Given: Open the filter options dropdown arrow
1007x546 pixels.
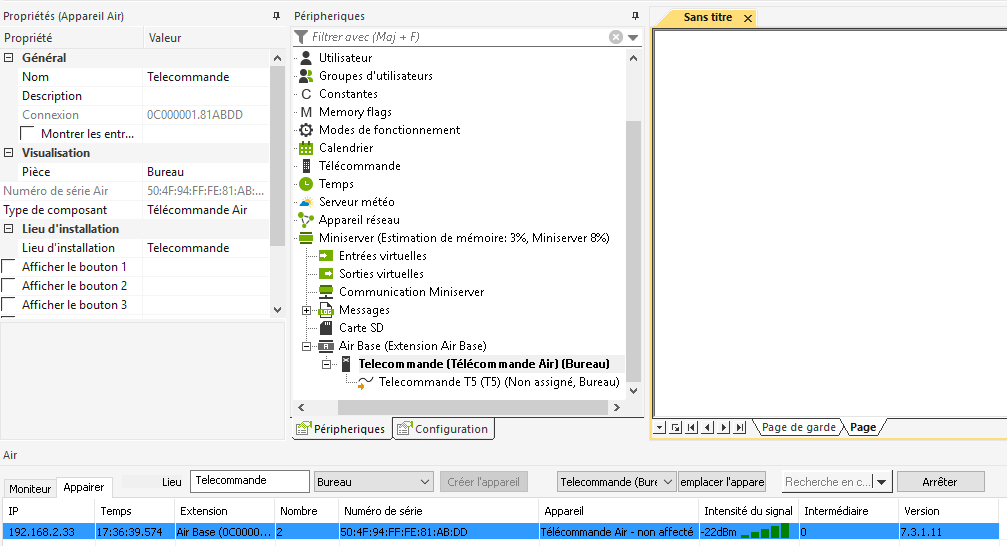Looking at the screenshot, I should click(x=633, y=37).
